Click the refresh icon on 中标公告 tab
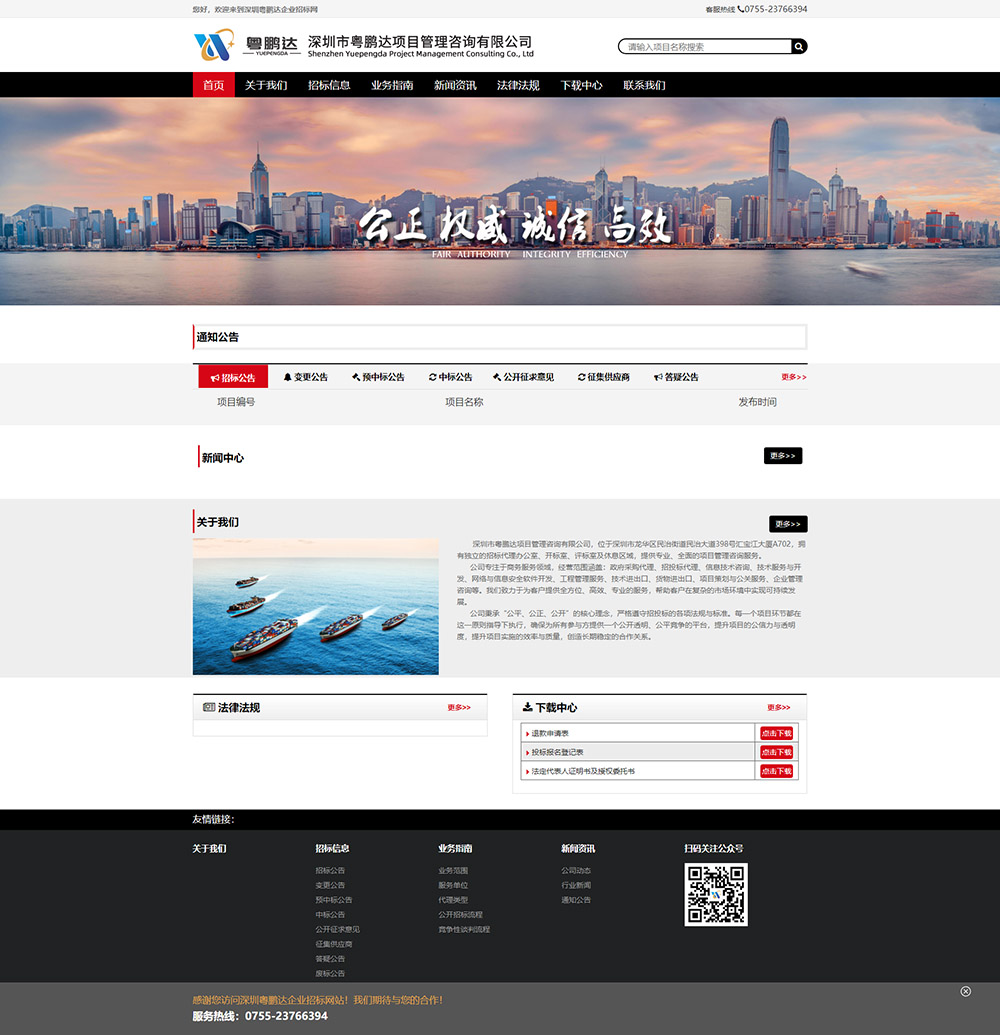This screenshot has width=1000, height=1035. [432, 377]
